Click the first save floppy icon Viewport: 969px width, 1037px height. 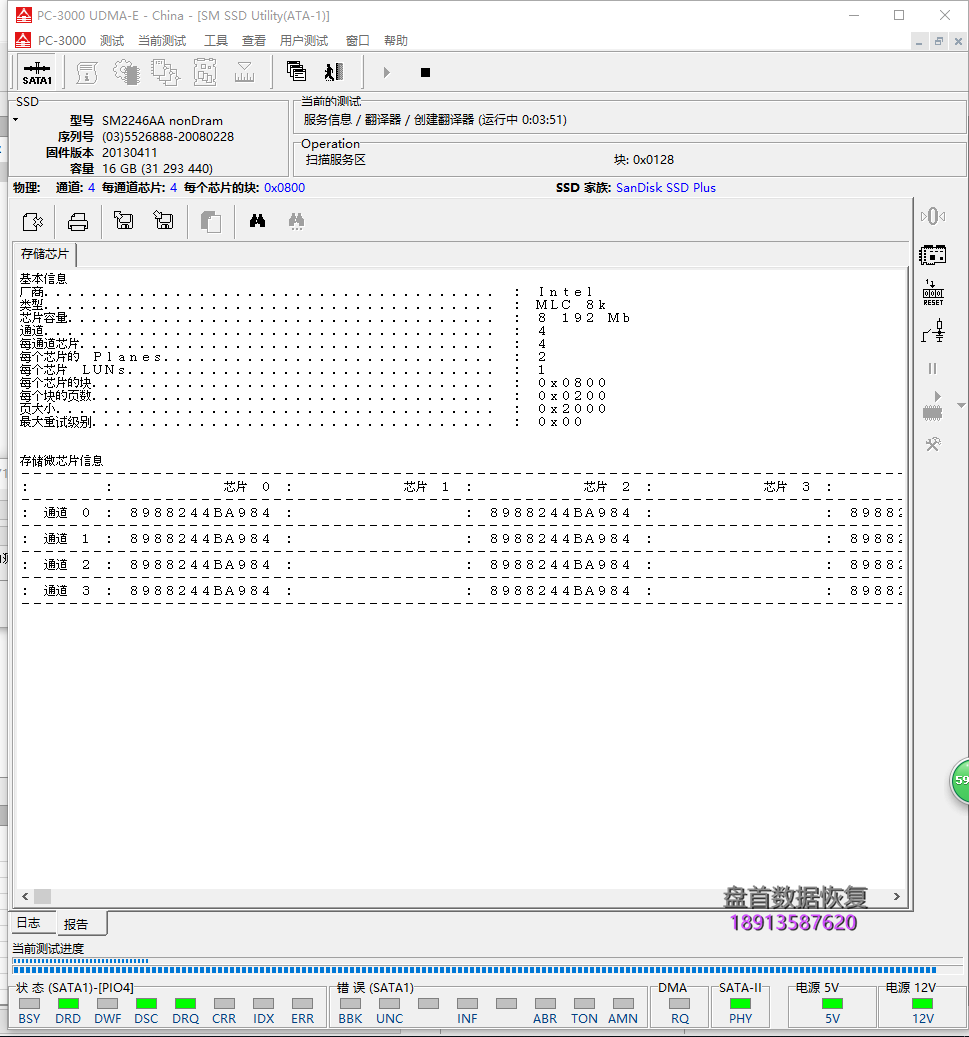click(124, 221)
